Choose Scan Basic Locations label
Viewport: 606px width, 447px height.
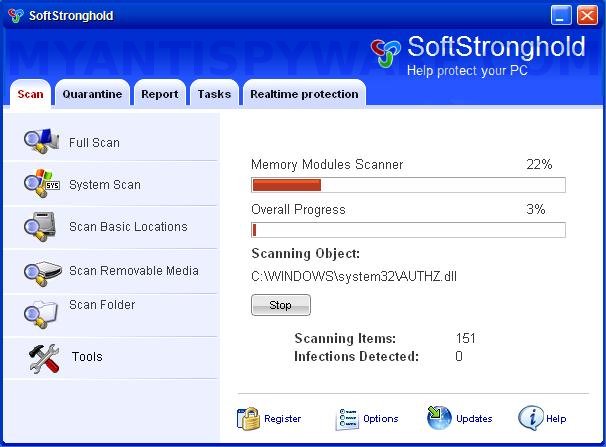coord(128,226)
